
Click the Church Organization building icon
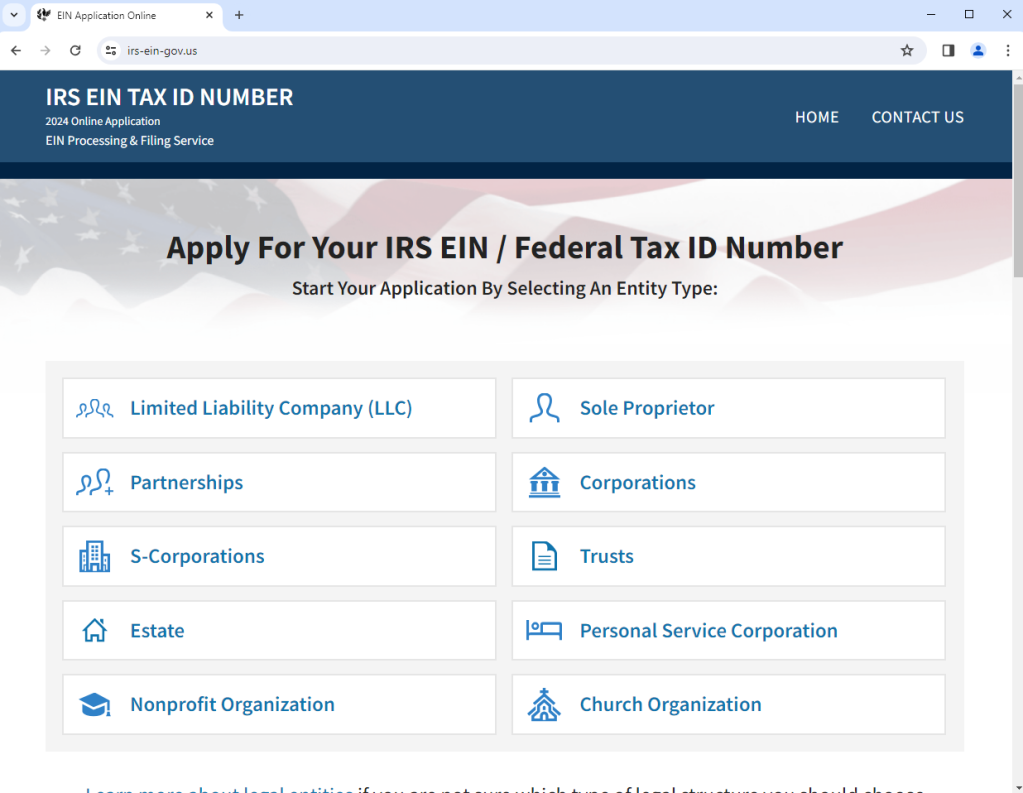(x=544, y=705)
